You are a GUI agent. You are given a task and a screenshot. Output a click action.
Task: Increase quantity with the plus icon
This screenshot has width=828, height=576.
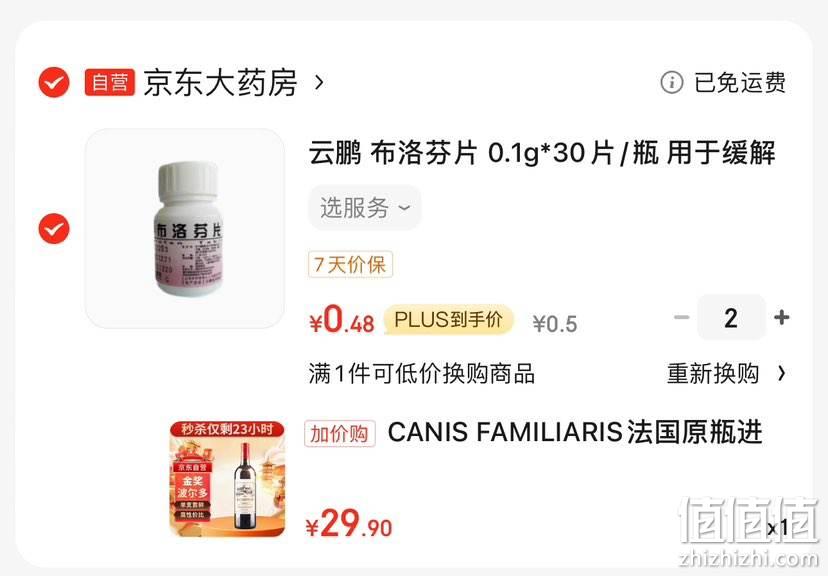pos(782,317)
